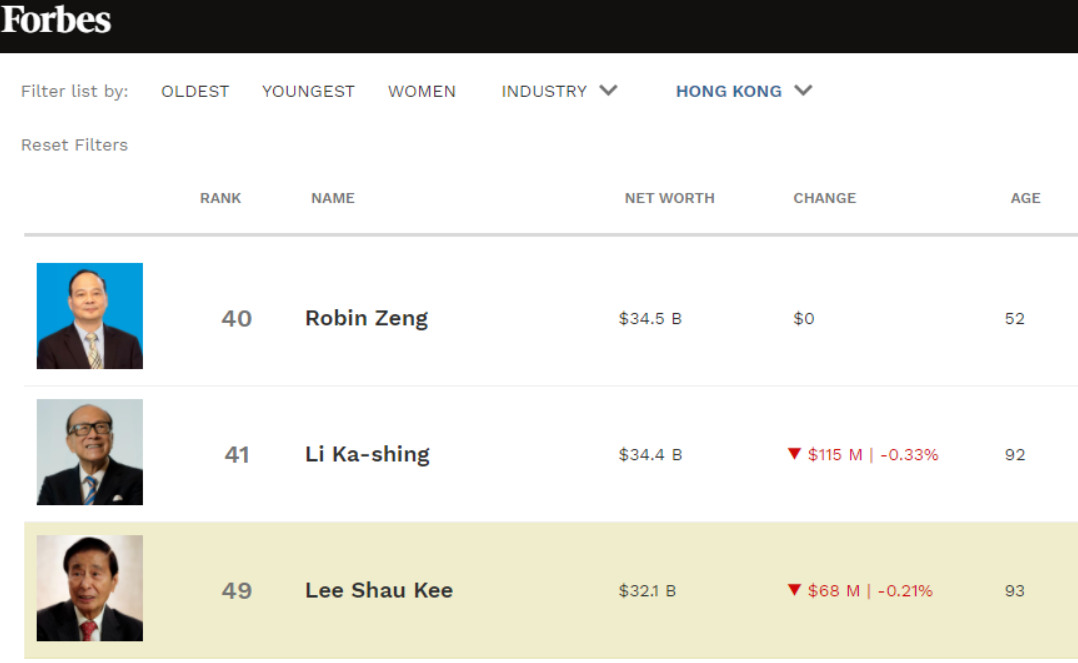Select the Lee Shau Kee name
Viewport: 1078px width, 663px height.
point(379,591)
